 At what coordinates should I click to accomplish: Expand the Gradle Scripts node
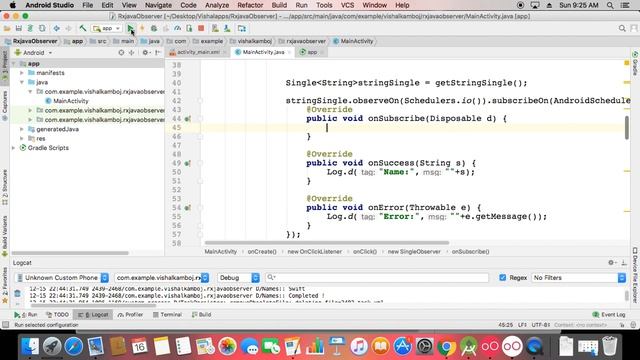pyautogui.click(x=13, y=148)
